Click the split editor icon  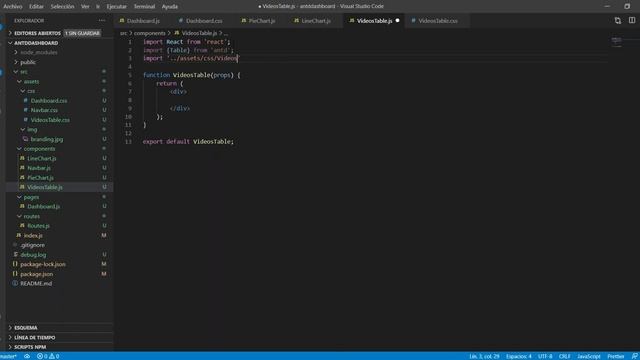632,20
